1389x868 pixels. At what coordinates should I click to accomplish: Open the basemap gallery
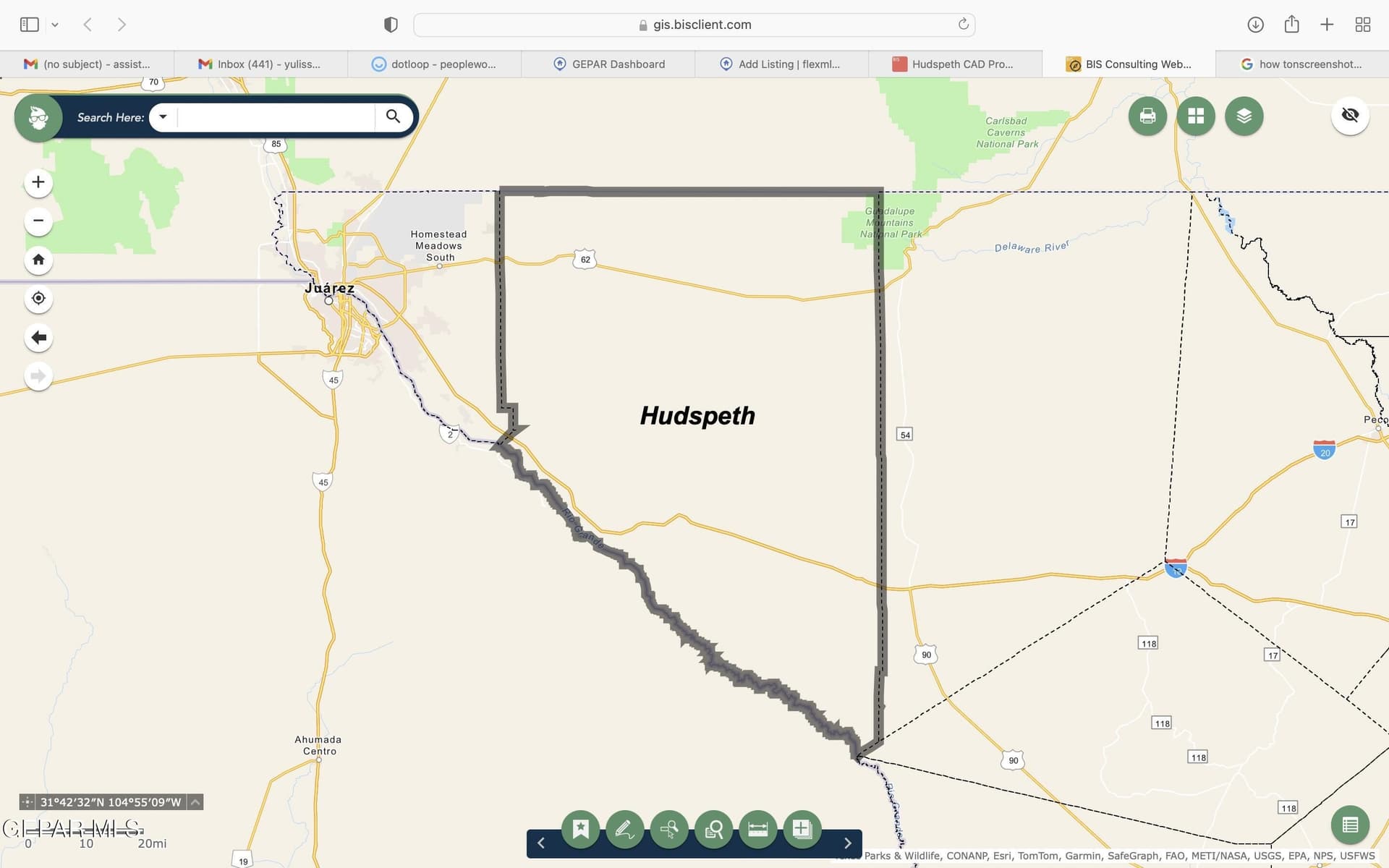point(1195,116)
